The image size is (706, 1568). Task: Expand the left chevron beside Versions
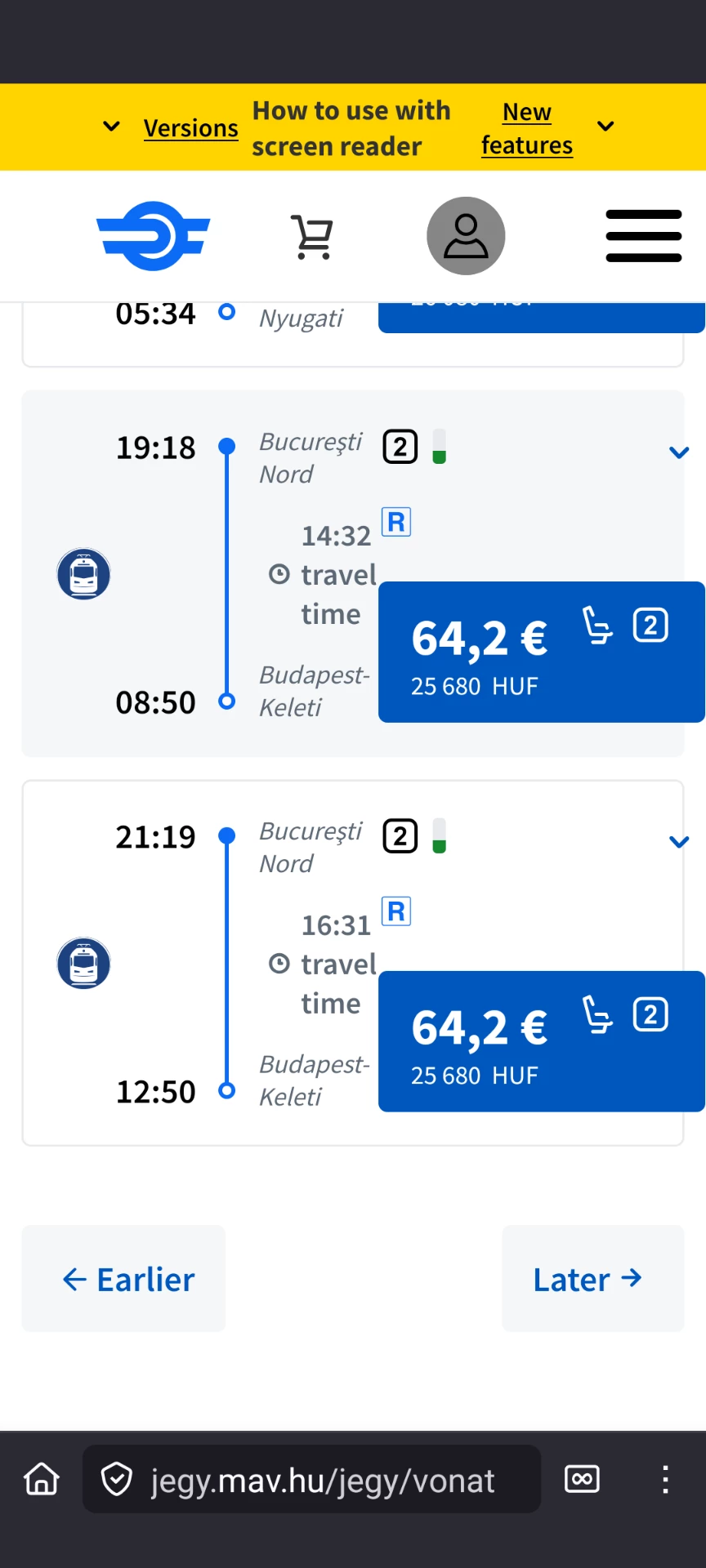pos(112,127)
